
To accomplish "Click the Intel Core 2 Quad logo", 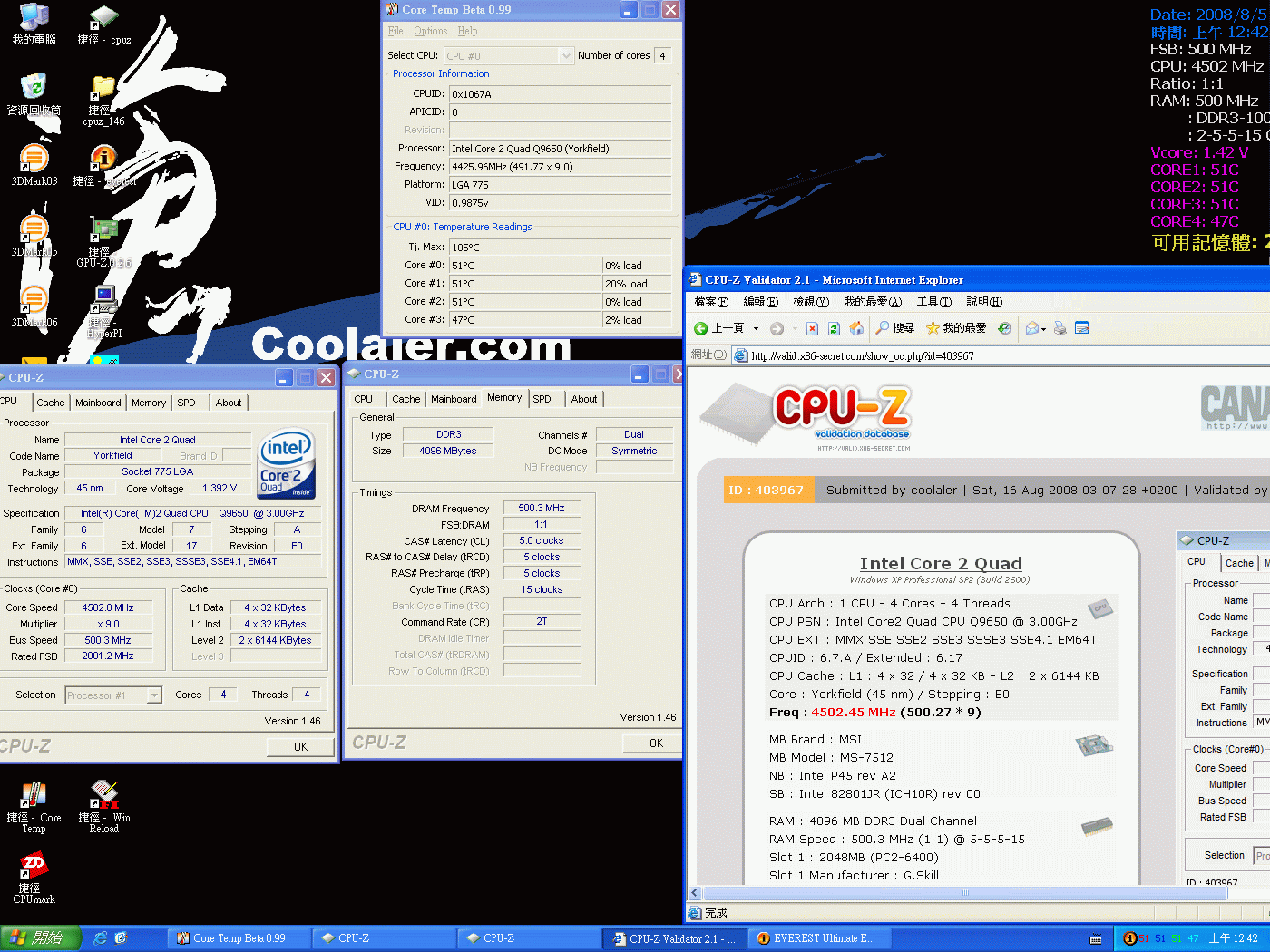I will [x=287, y=462].
